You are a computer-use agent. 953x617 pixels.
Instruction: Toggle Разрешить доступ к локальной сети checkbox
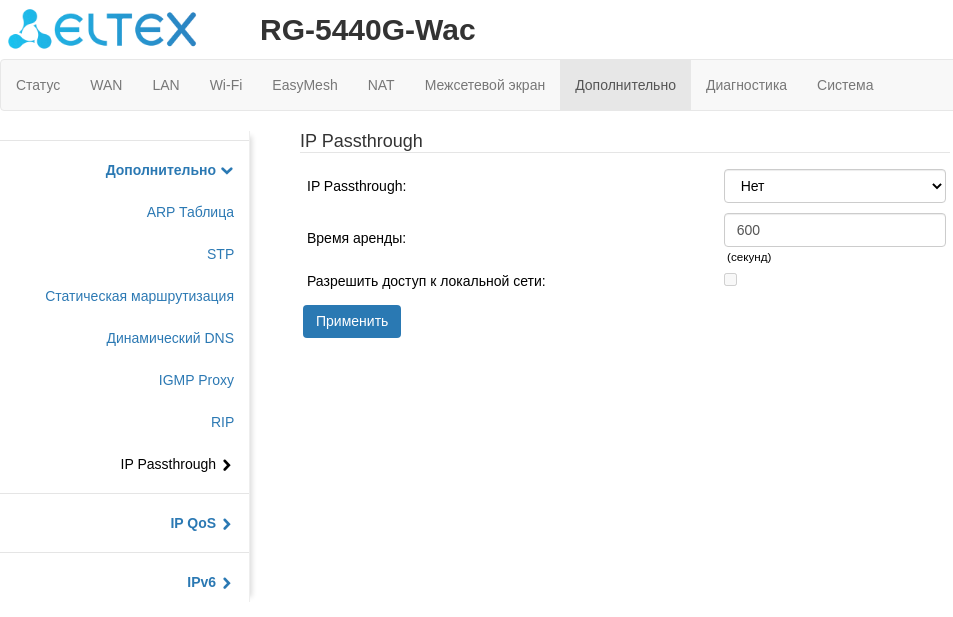(x=730, y=280)
